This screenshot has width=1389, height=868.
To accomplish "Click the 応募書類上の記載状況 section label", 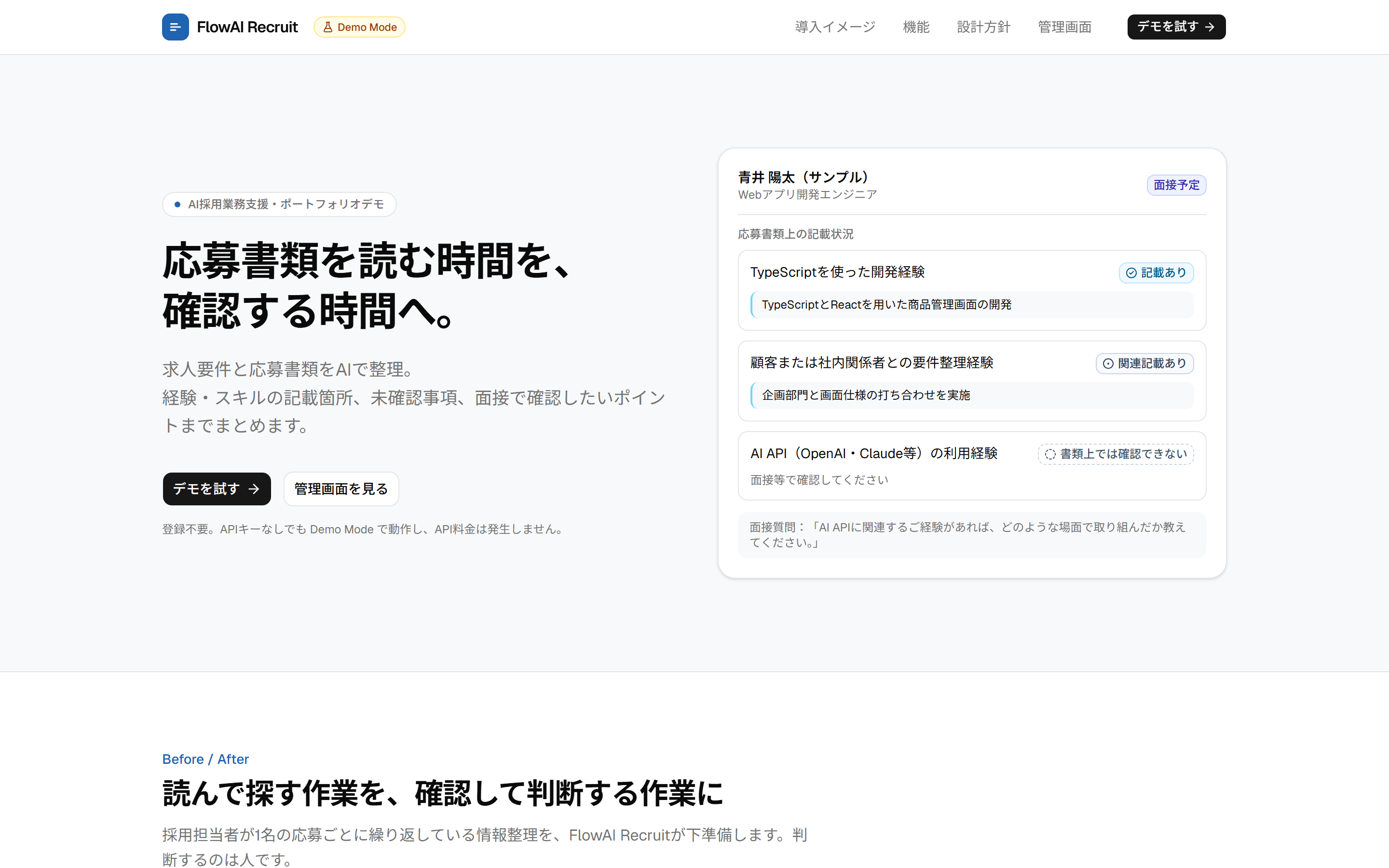I will (x=795, y=234).
